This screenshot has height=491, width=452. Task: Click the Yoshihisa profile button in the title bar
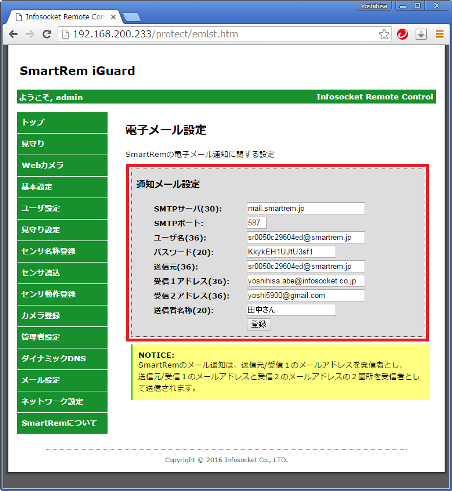click(374, 6)
